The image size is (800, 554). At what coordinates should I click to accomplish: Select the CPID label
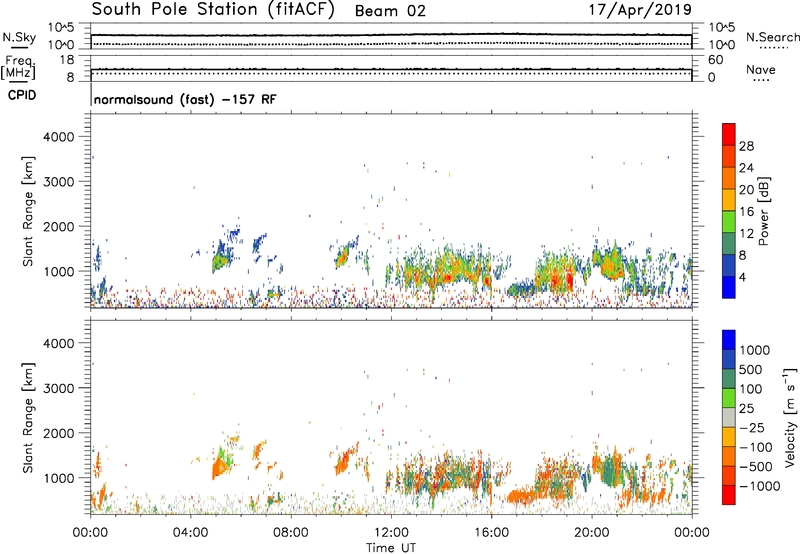(22, 95)
